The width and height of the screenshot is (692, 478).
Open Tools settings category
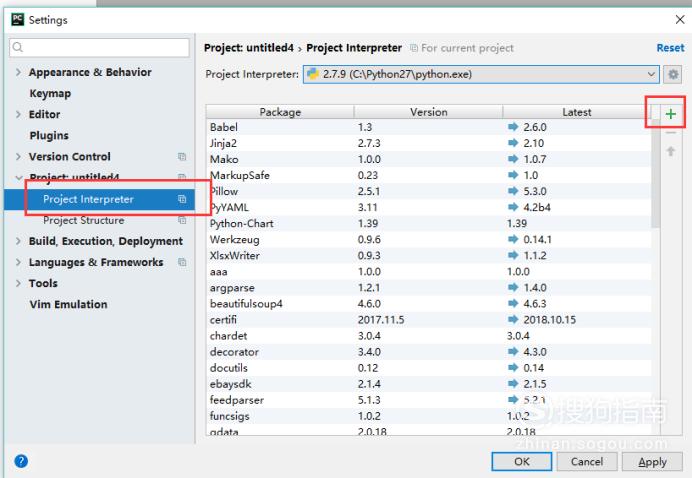pos(43,283)
